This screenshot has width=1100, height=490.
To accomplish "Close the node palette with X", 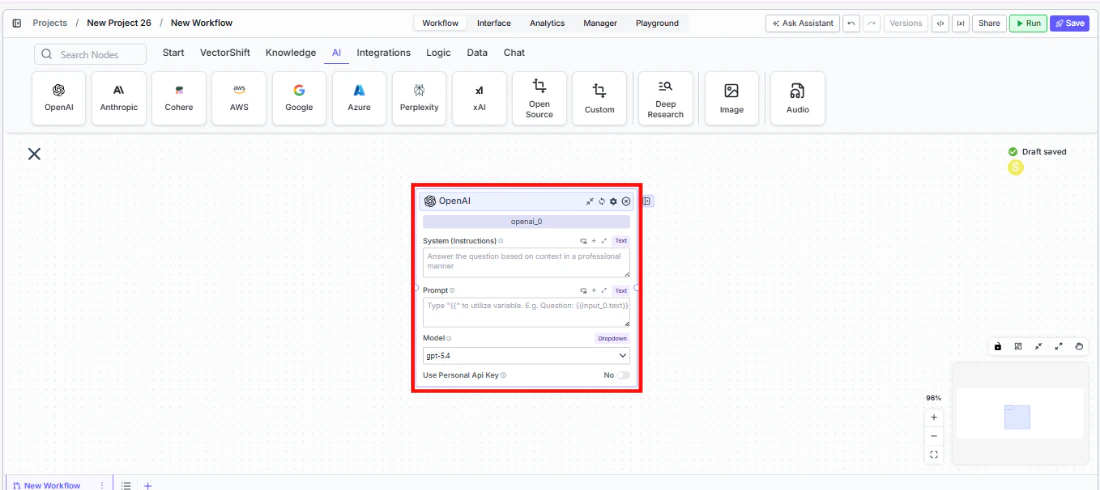I will point(34,154).
